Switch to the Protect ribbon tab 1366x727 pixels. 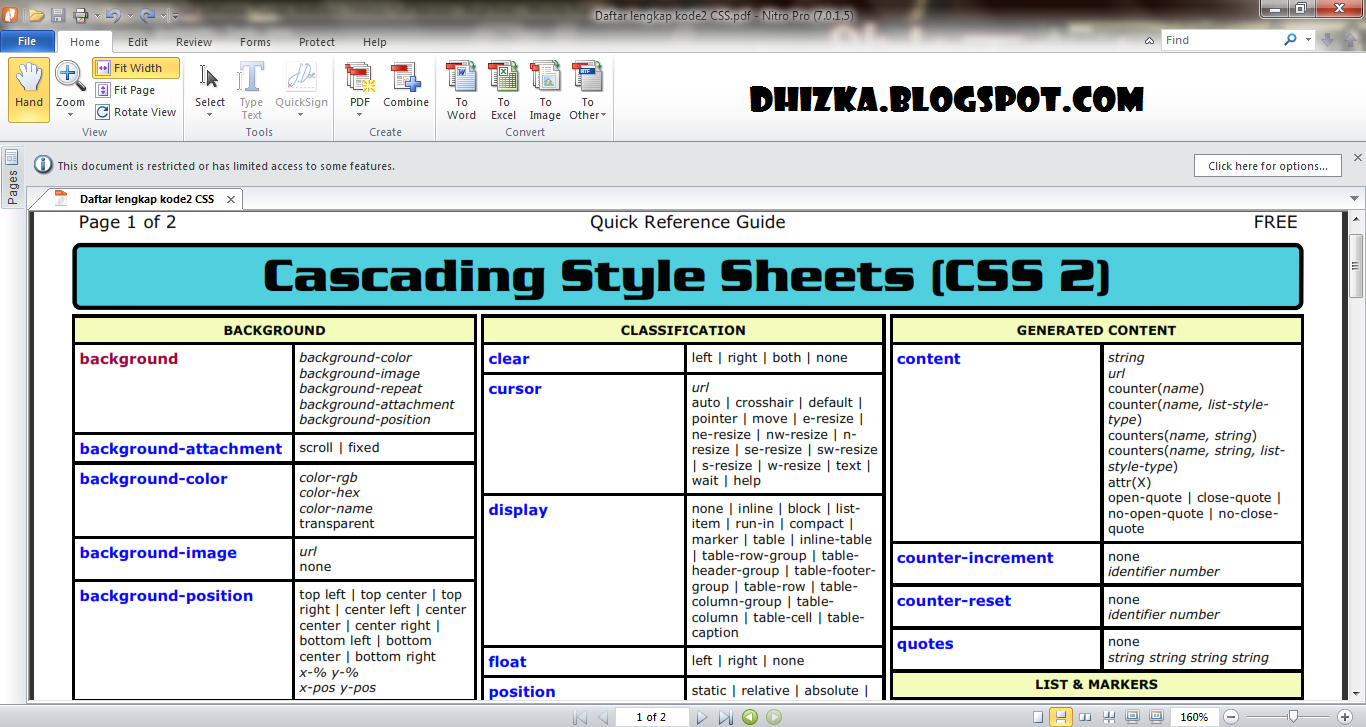317,42
